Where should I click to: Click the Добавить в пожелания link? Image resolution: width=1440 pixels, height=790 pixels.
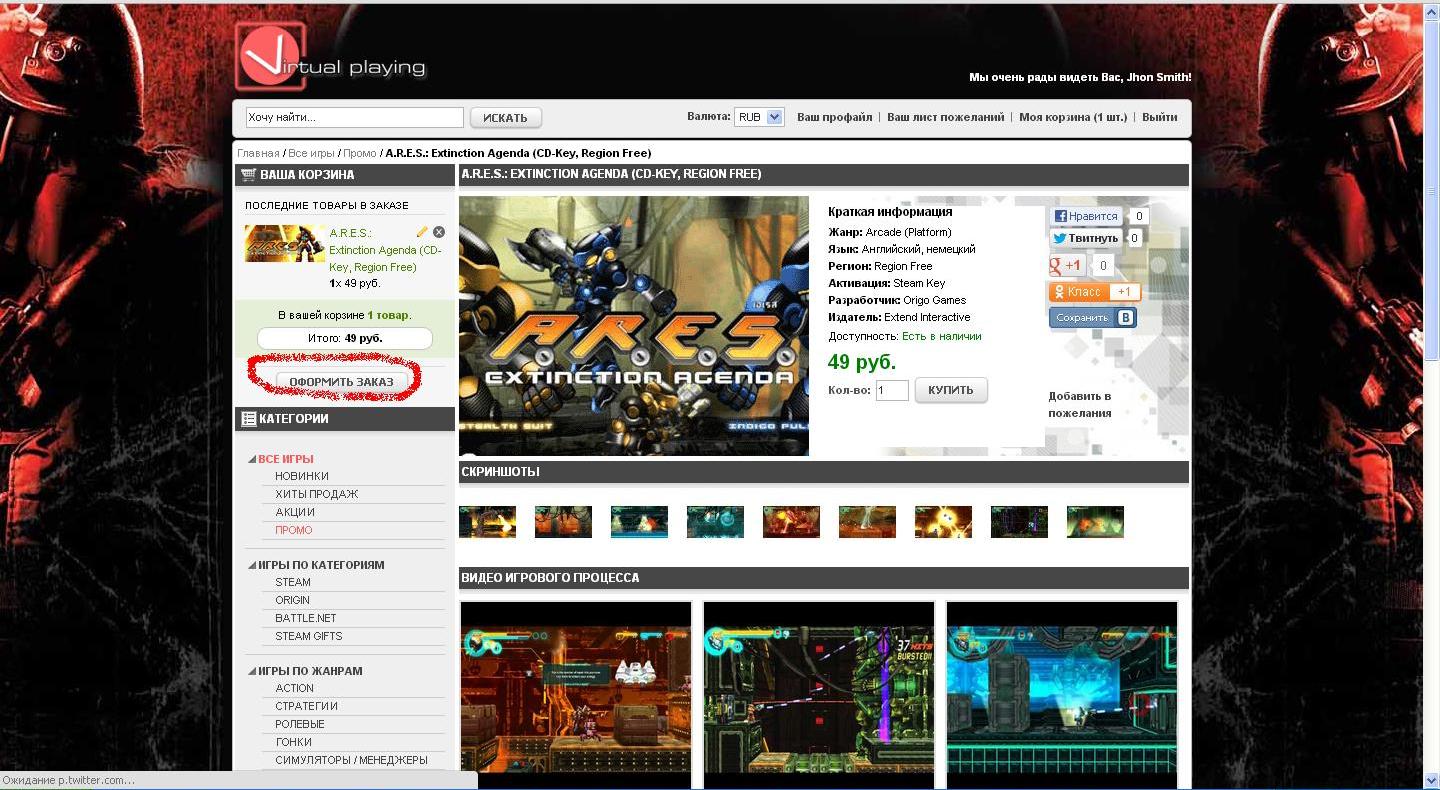(x=1079, y=405)
